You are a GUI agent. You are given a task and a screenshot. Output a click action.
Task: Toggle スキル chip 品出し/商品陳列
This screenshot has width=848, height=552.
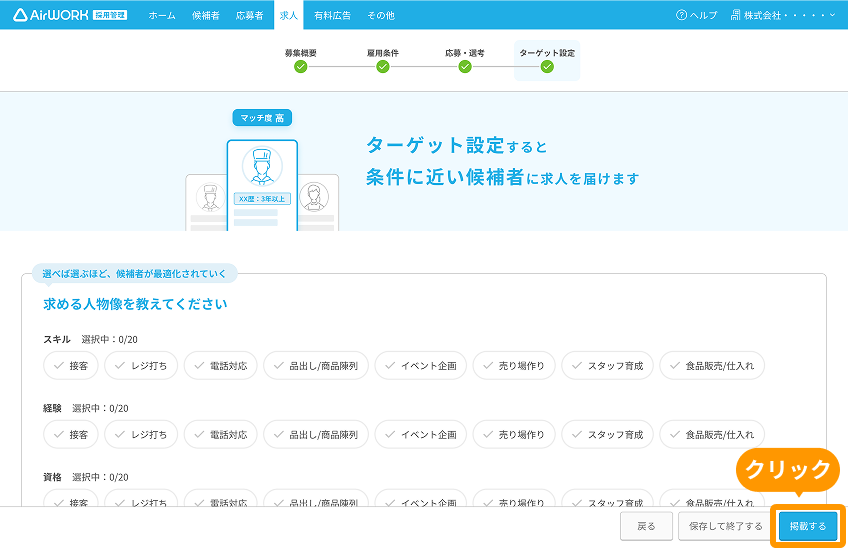point(316,365)
